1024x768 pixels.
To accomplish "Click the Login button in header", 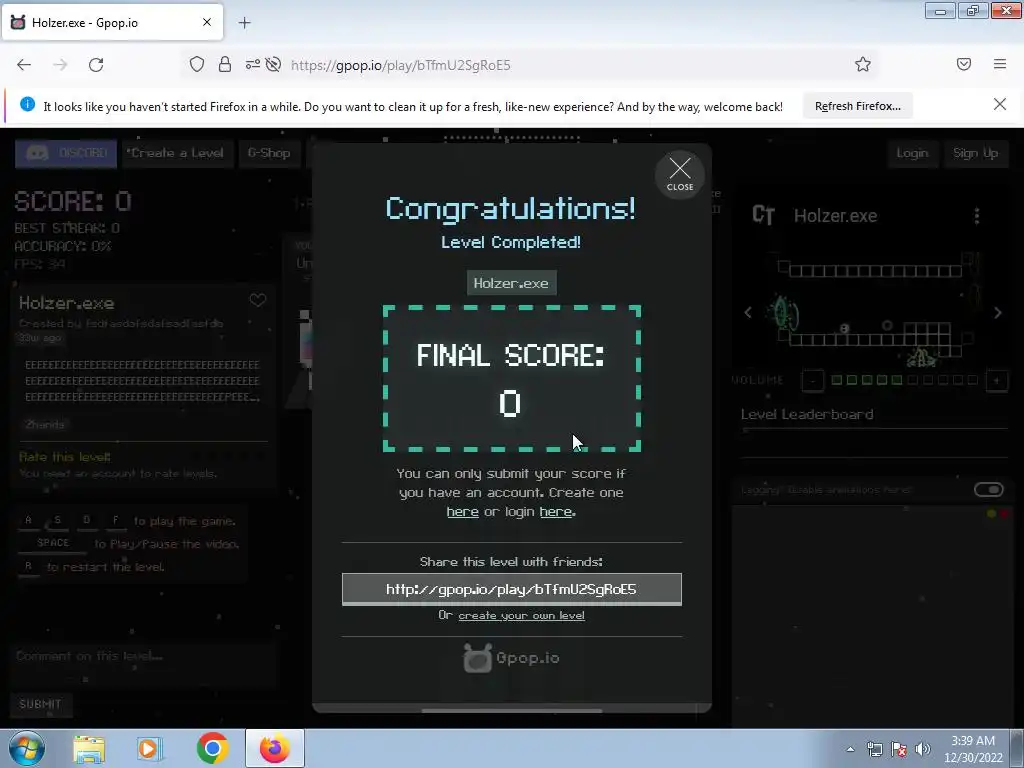I will pyautogui.click(x=912, y=153).
